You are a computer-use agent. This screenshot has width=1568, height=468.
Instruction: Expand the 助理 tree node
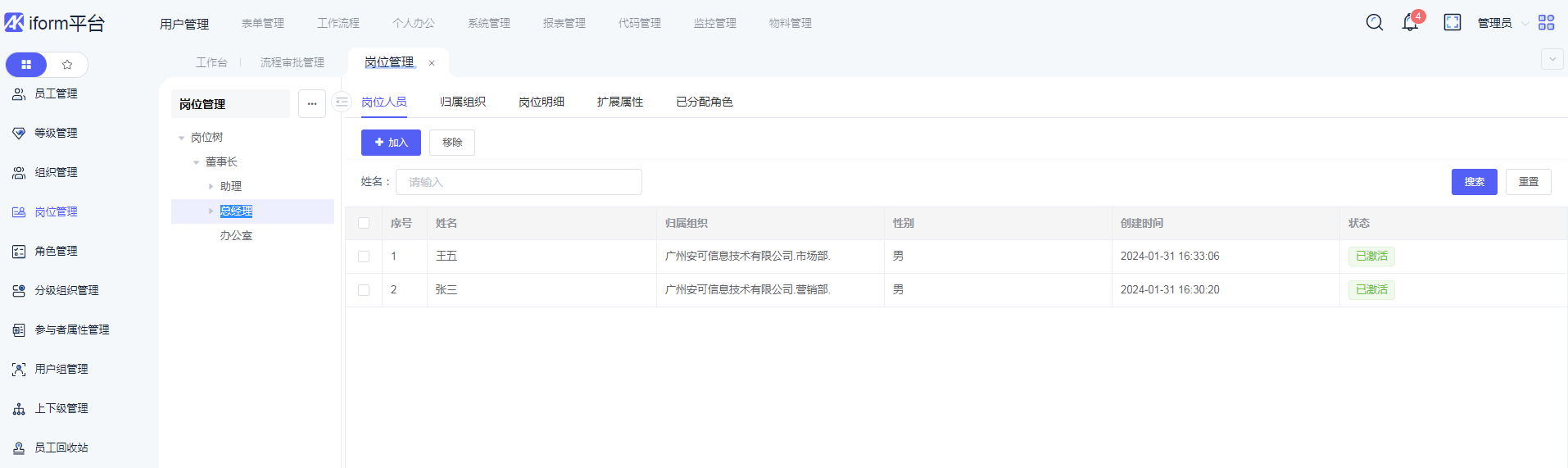(x=211, y=187)
